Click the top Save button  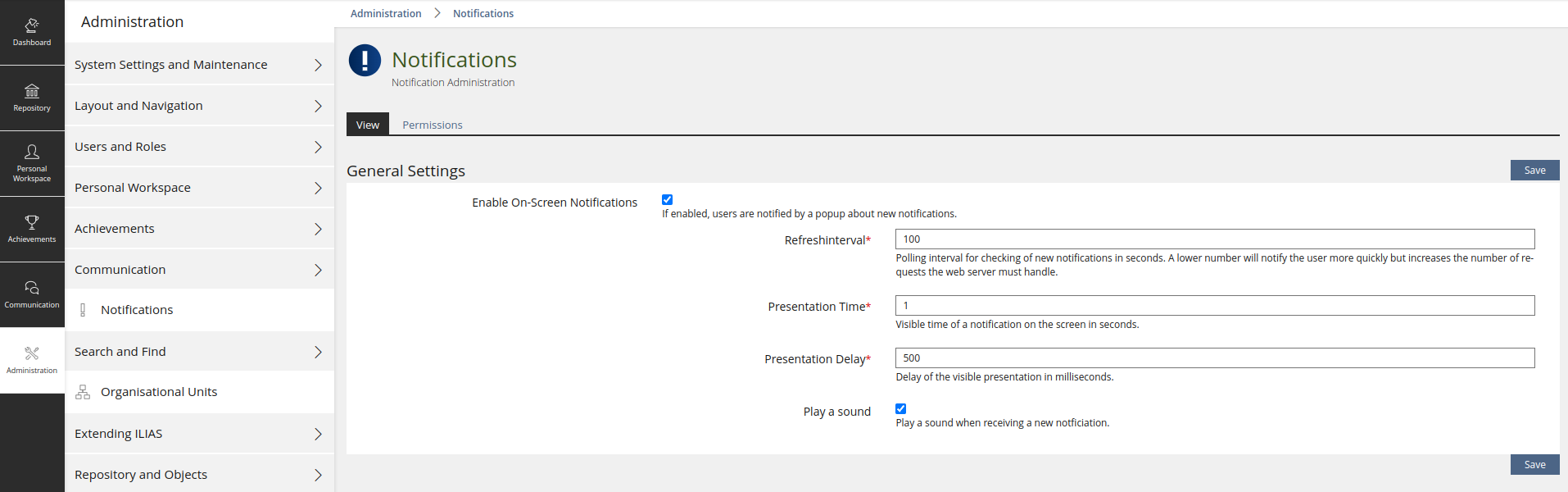click(x=1534, y=170)
